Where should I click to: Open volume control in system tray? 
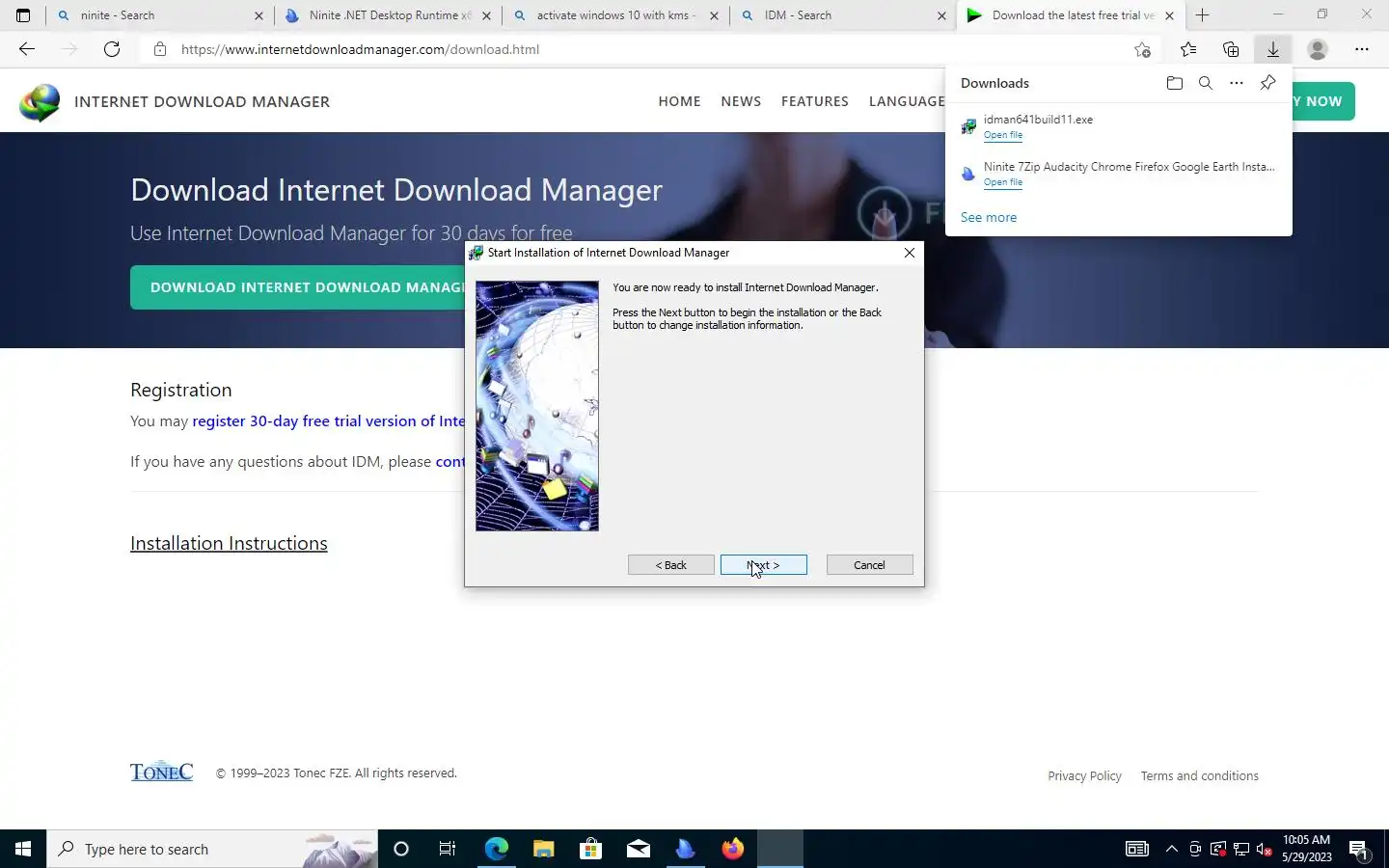tap(1265, 849)
